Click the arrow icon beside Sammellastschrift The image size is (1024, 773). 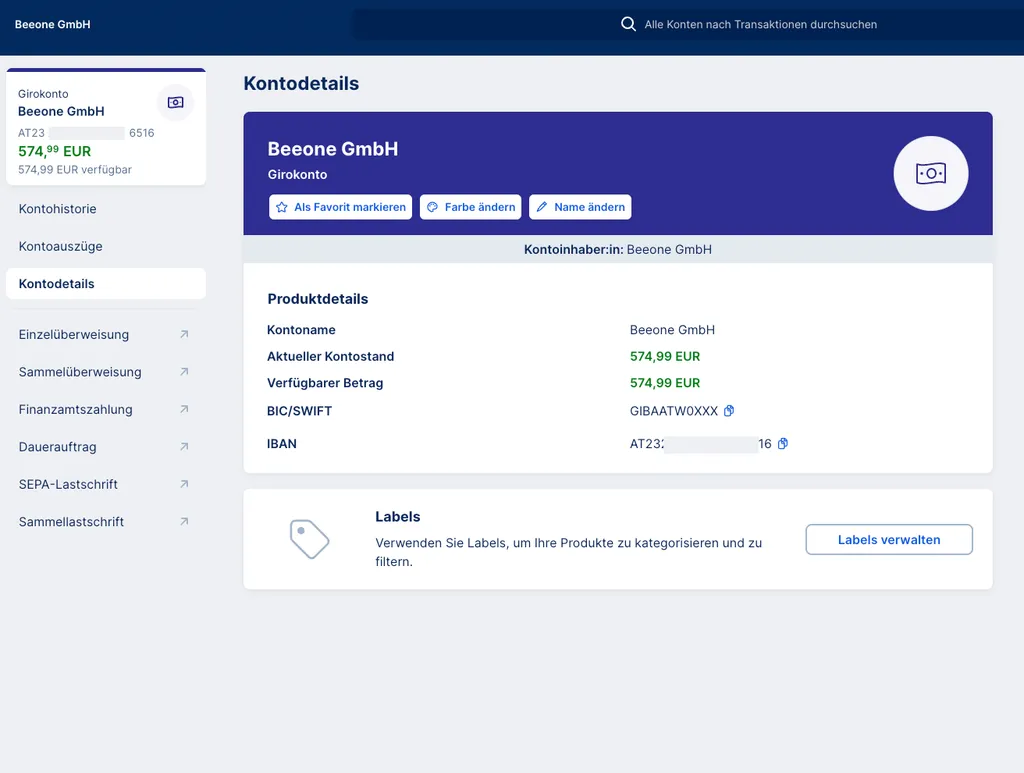(184, 522)
